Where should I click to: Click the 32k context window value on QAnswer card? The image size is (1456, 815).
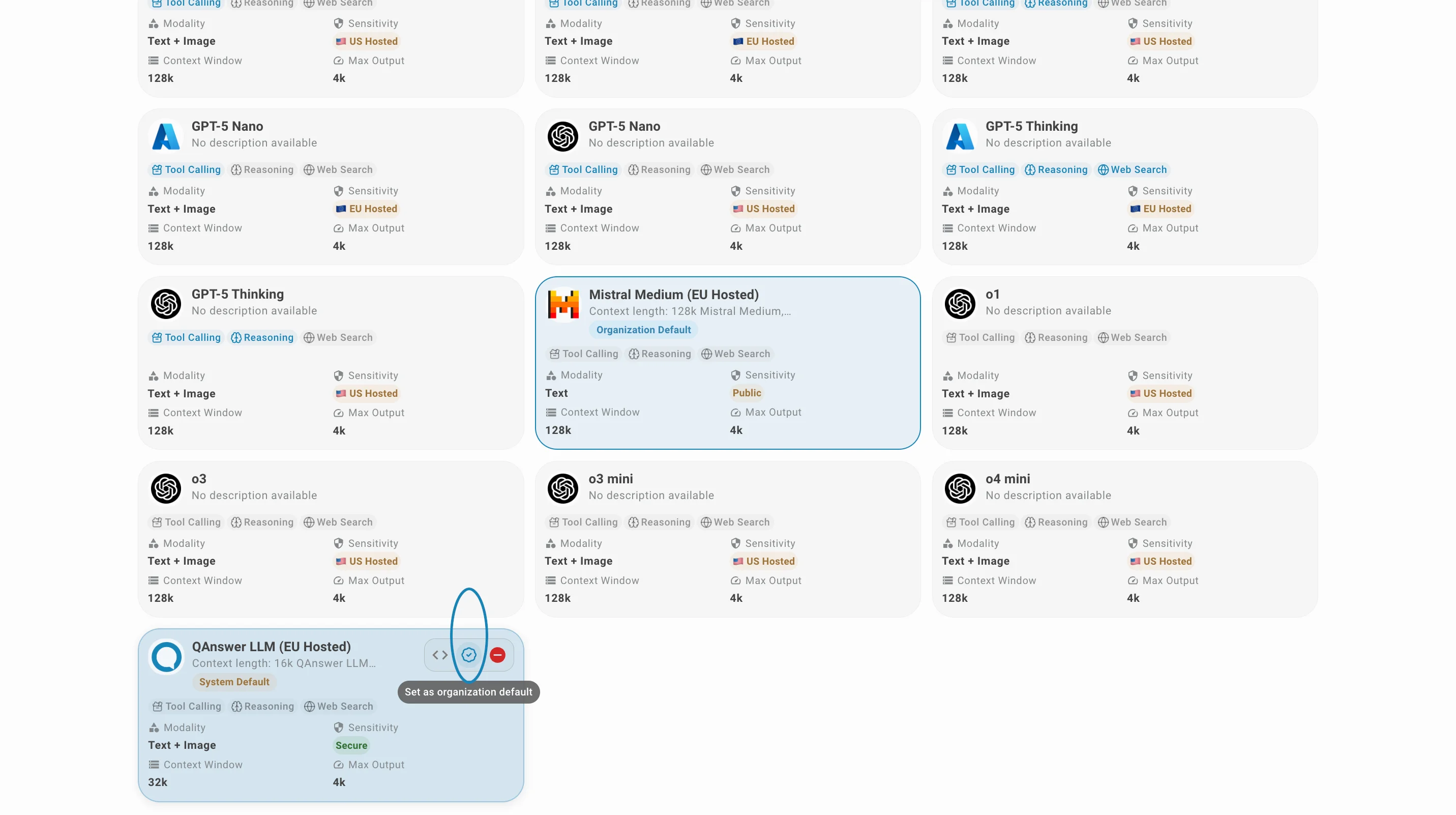tap(158, 782)
